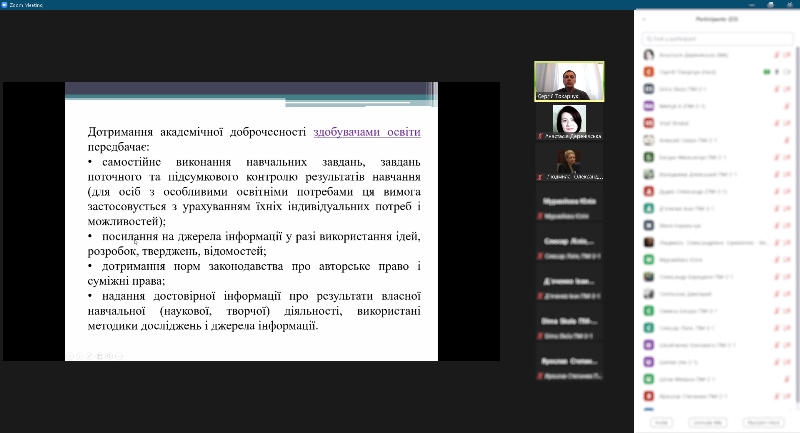Click the Participants panel vertical scrollbar
Viewport: 800px width, 433px height.
(797, 224)
